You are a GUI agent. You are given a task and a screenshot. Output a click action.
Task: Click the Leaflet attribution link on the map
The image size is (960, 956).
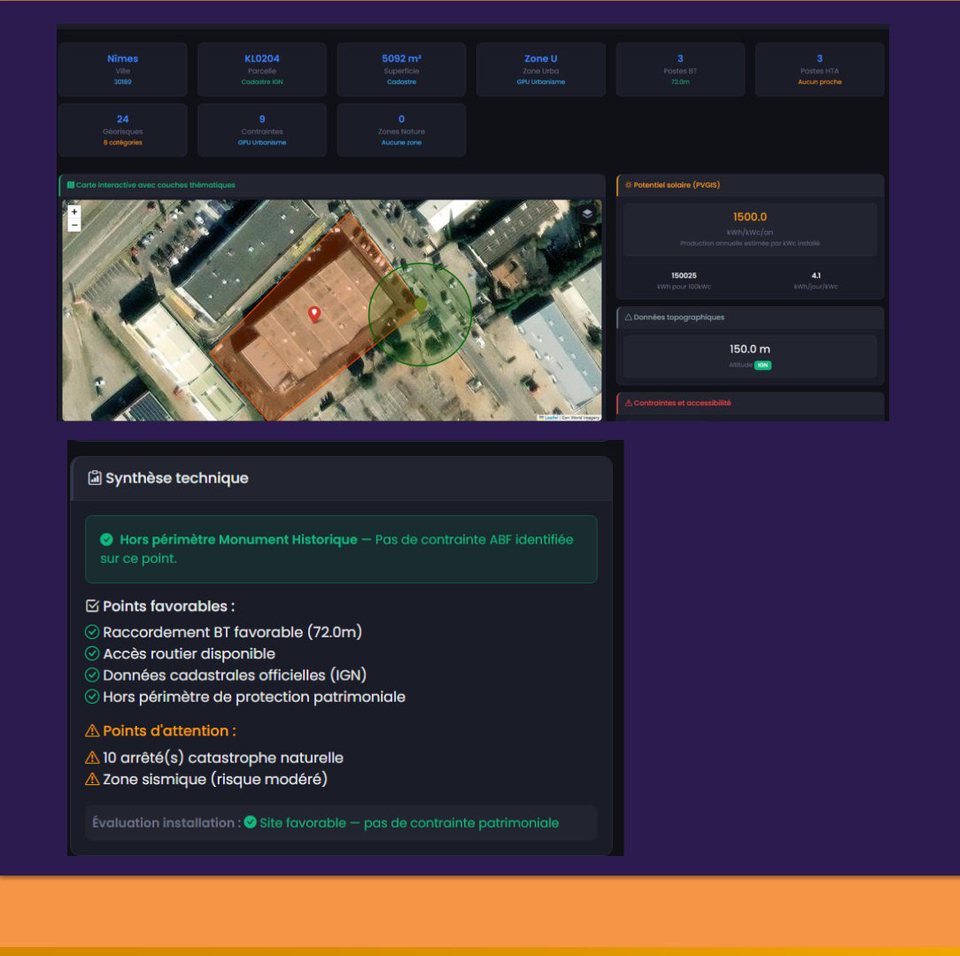[x=553, y=416]
